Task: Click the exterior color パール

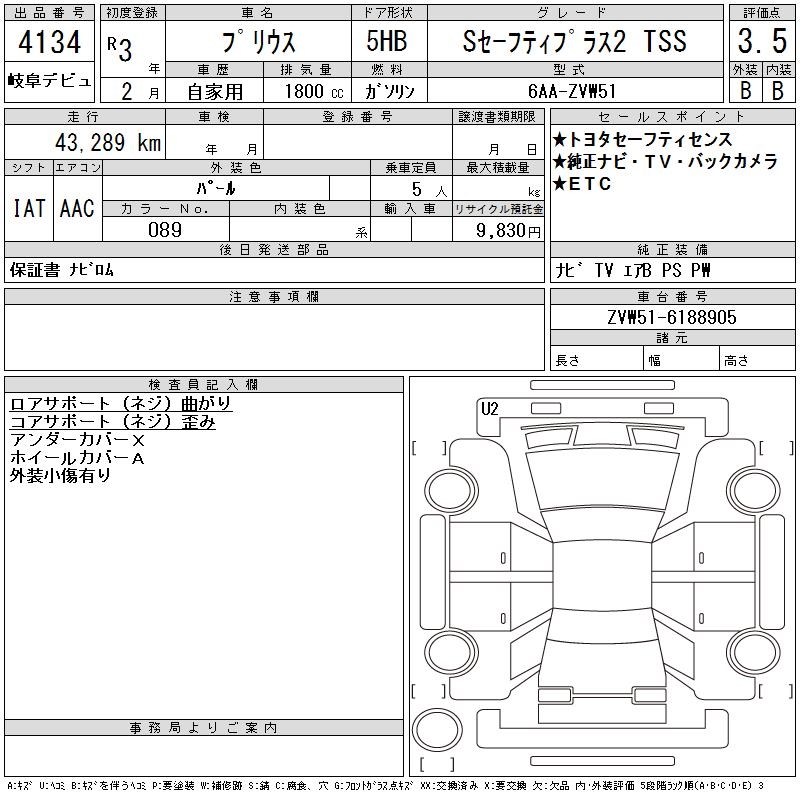Action: pos(216,188)
